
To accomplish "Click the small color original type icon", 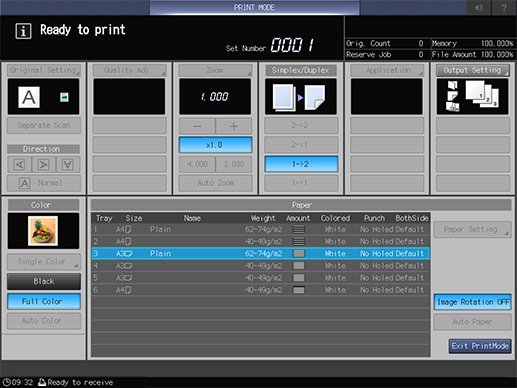I will tap(64, 97).
